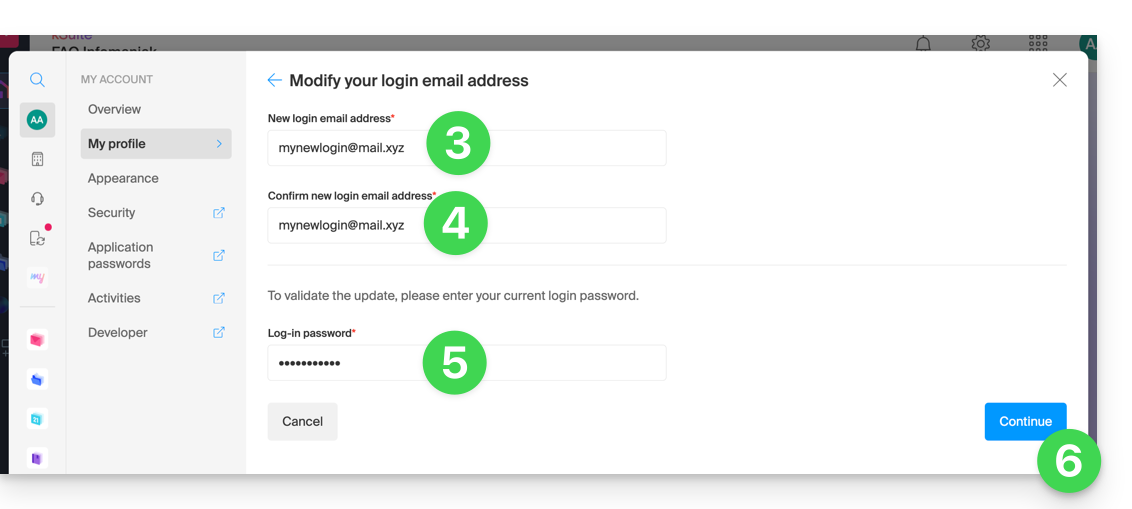The height and width of the screenshot is (509, 1132).
Task: Click the search magnifier icon in sidebar
Action: click(38, 80)
